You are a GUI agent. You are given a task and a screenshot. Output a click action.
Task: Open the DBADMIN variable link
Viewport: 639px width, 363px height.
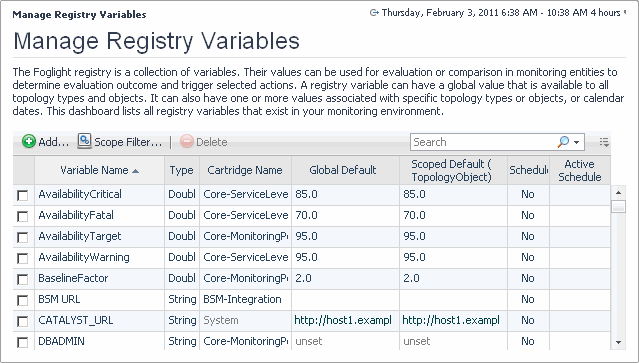click(x=61, y=341)
